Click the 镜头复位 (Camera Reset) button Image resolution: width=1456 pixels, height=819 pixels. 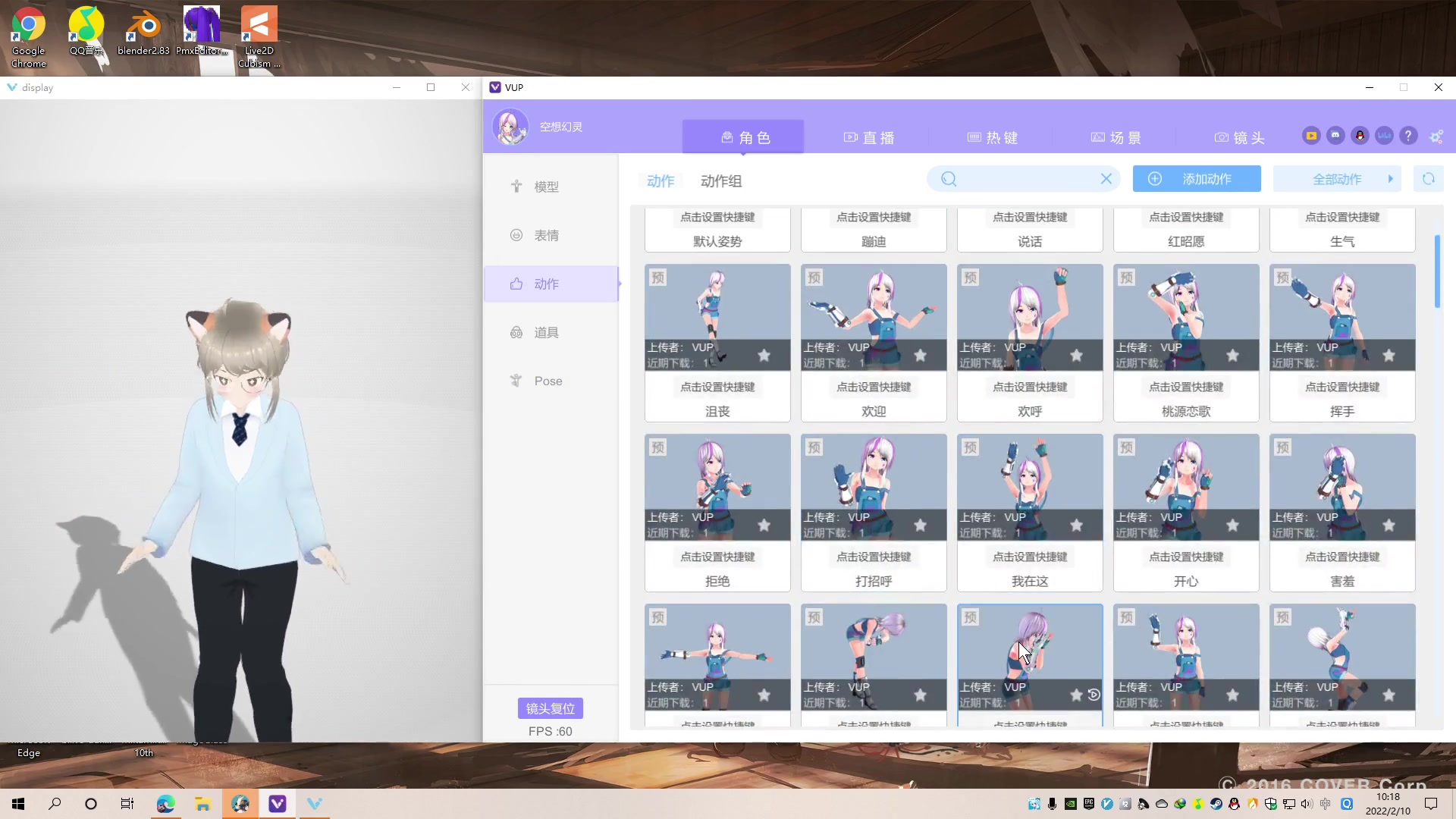[550, 707]
